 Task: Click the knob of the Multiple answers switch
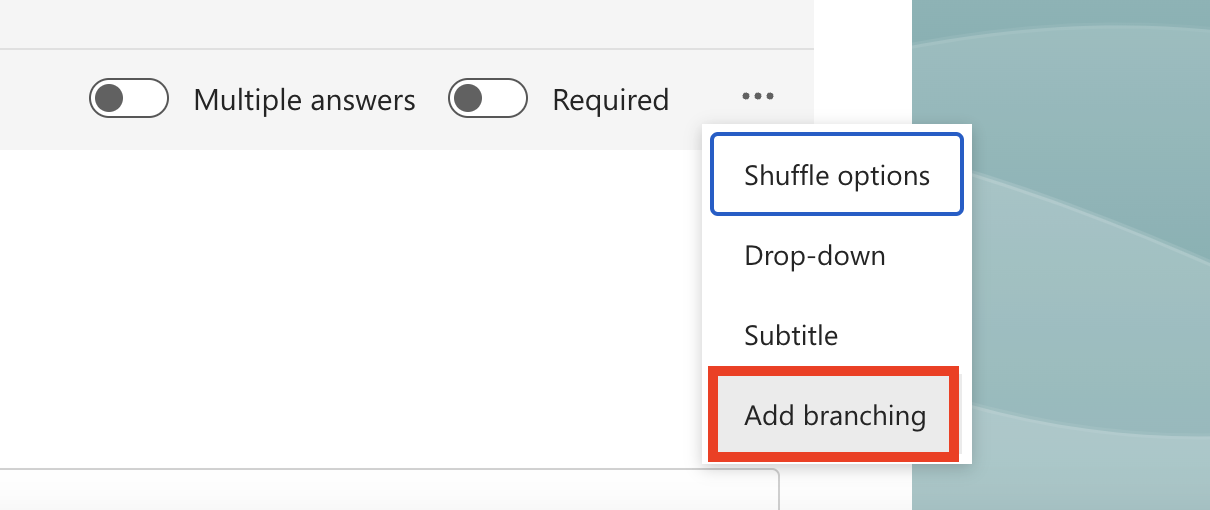pyautogui.click(x=109, y=99)
